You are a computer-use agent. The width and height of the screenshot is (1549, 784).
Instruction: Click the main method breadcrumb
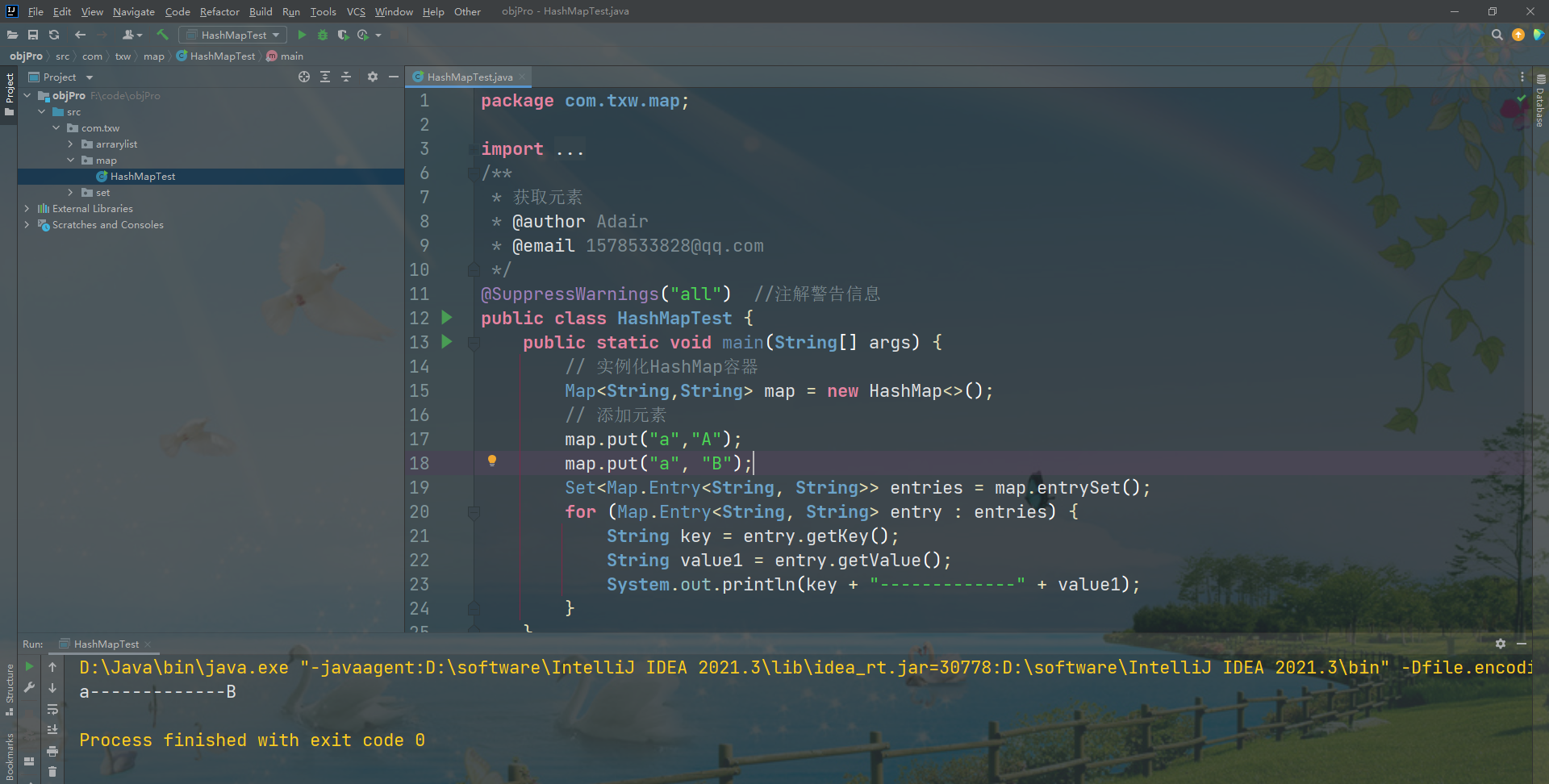point(285,56)
